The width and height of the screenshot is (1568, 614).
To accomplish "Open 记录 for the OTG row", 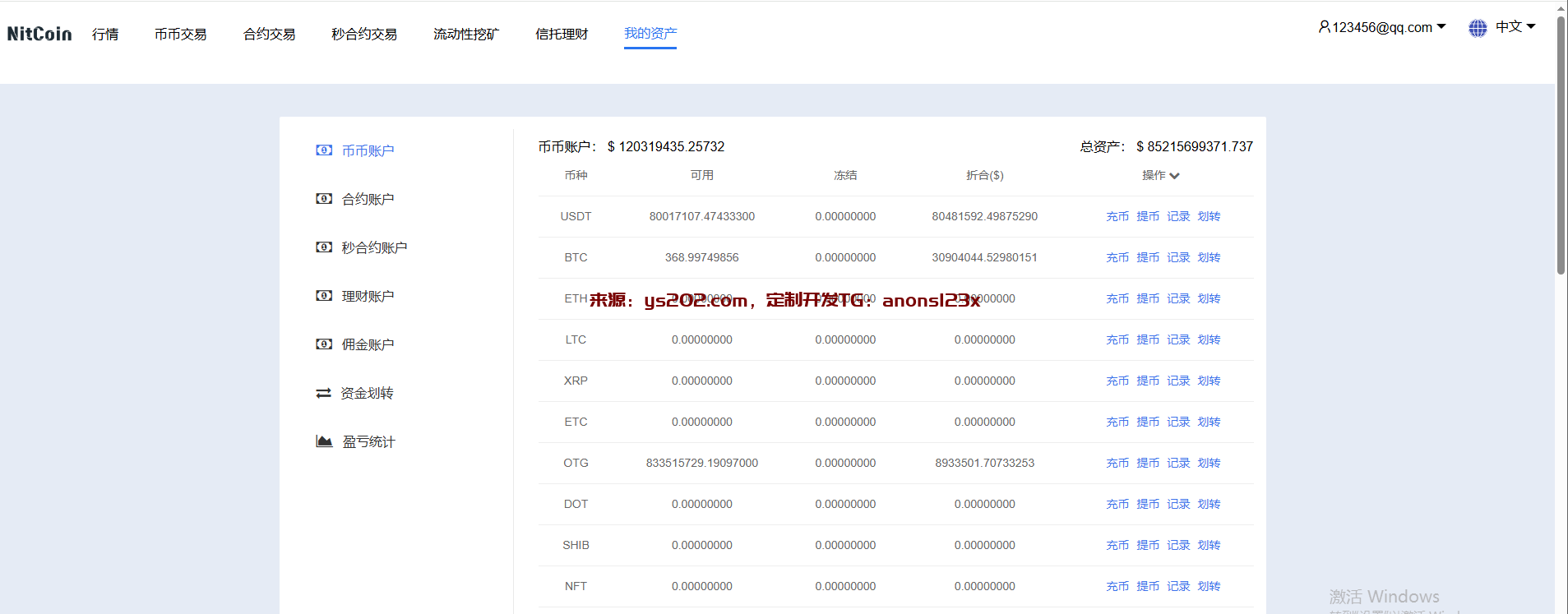I will pyautogui.click(x=1178, y=463).
